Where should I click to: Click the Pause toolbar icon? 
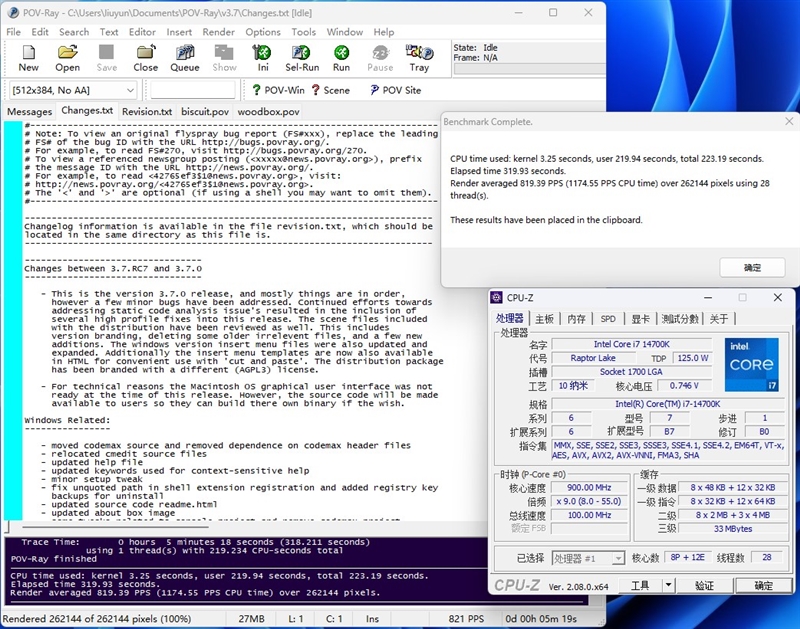tap(380, 58)
